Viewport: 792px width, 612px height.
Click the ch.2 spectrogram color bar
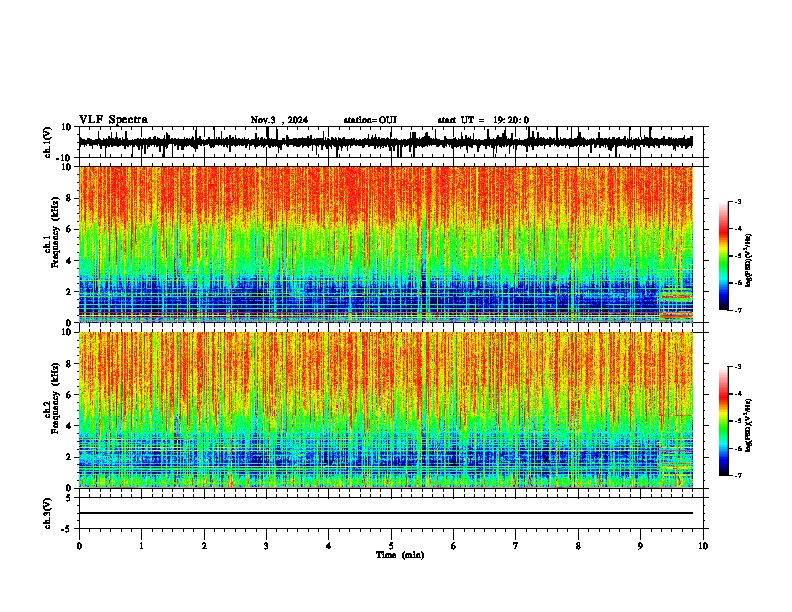click(723, 421)
